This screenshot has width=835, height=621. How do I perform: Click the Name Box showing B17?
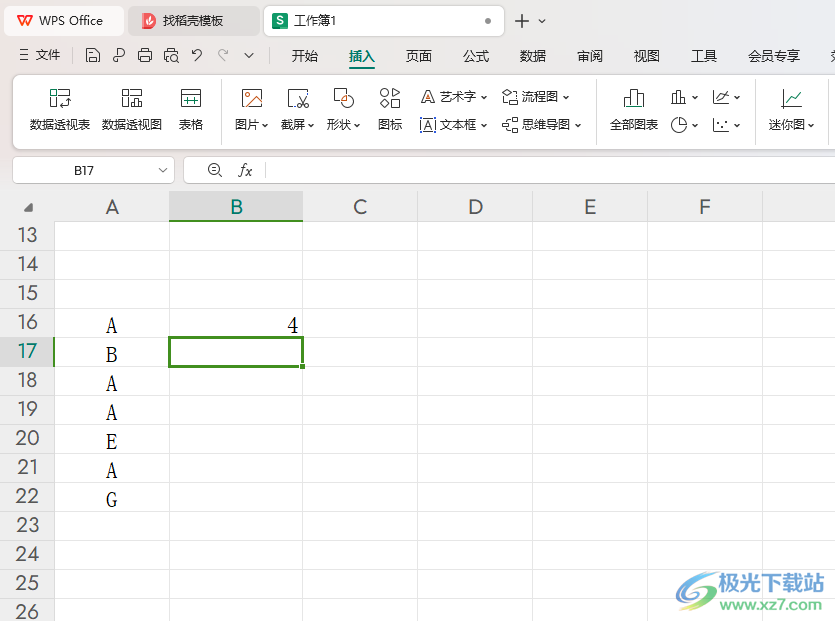click(x=84, y=170)
